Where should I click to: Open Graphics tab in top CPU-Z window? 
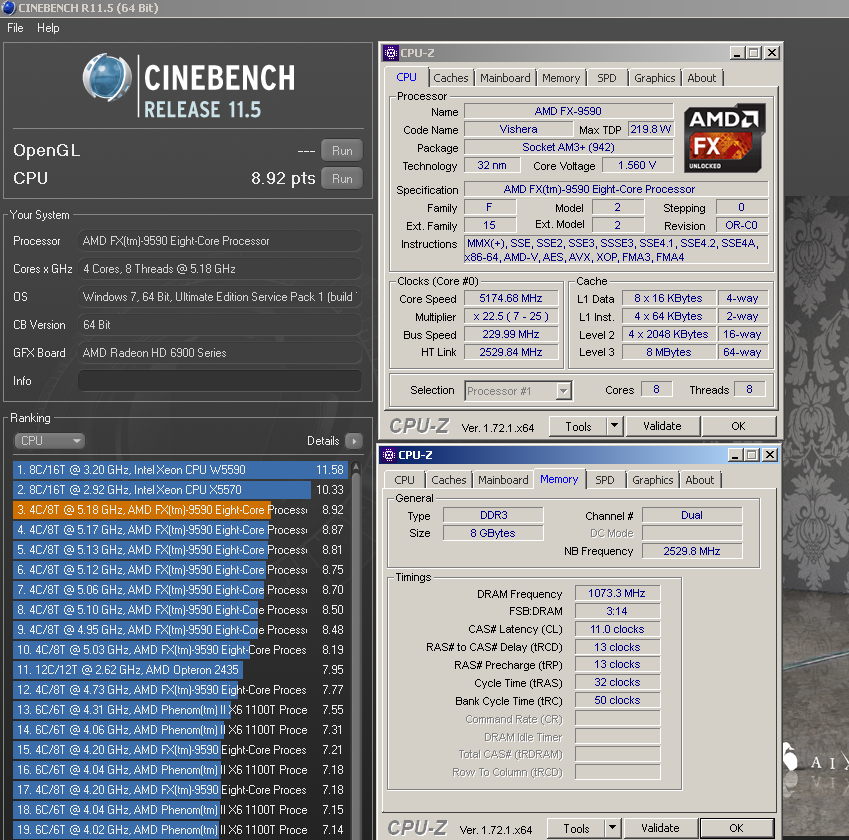pos(655,78)
